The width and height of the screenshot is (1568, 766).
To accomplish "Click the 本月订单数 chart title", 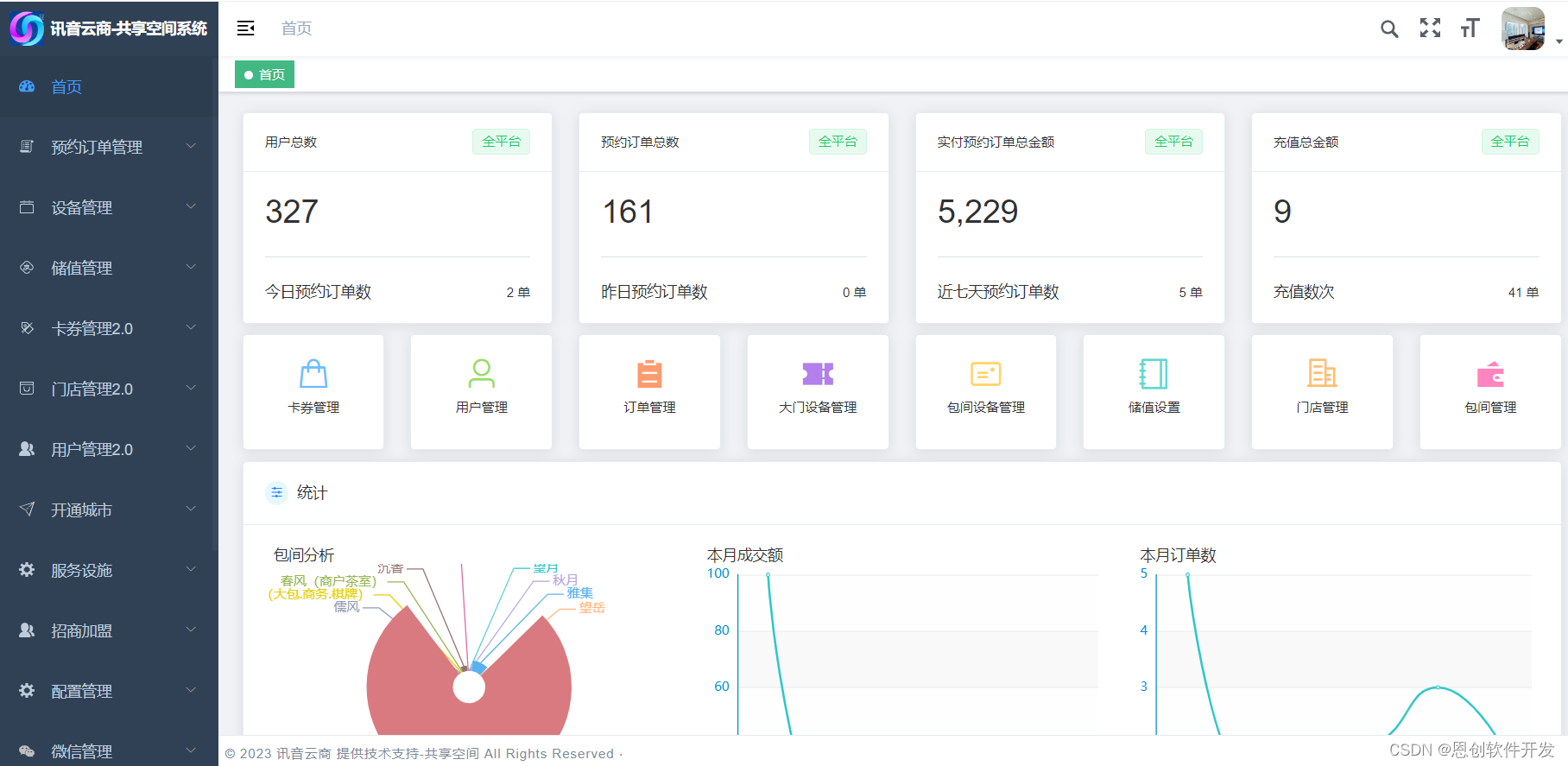I will pyautogui.click(x=1178, y=555).
